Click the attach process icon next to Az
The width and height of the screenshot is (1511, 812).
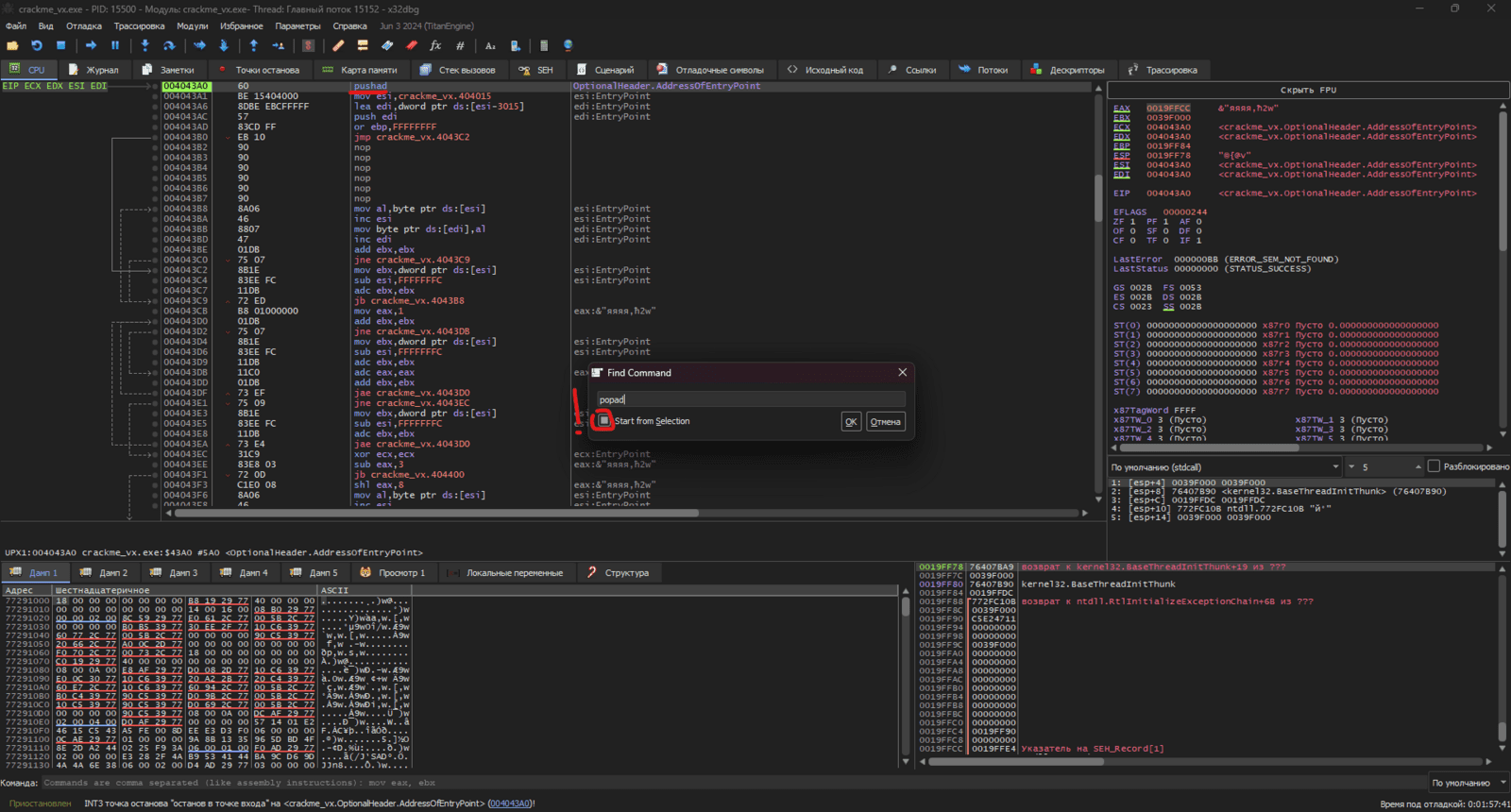tap(515, 45)
